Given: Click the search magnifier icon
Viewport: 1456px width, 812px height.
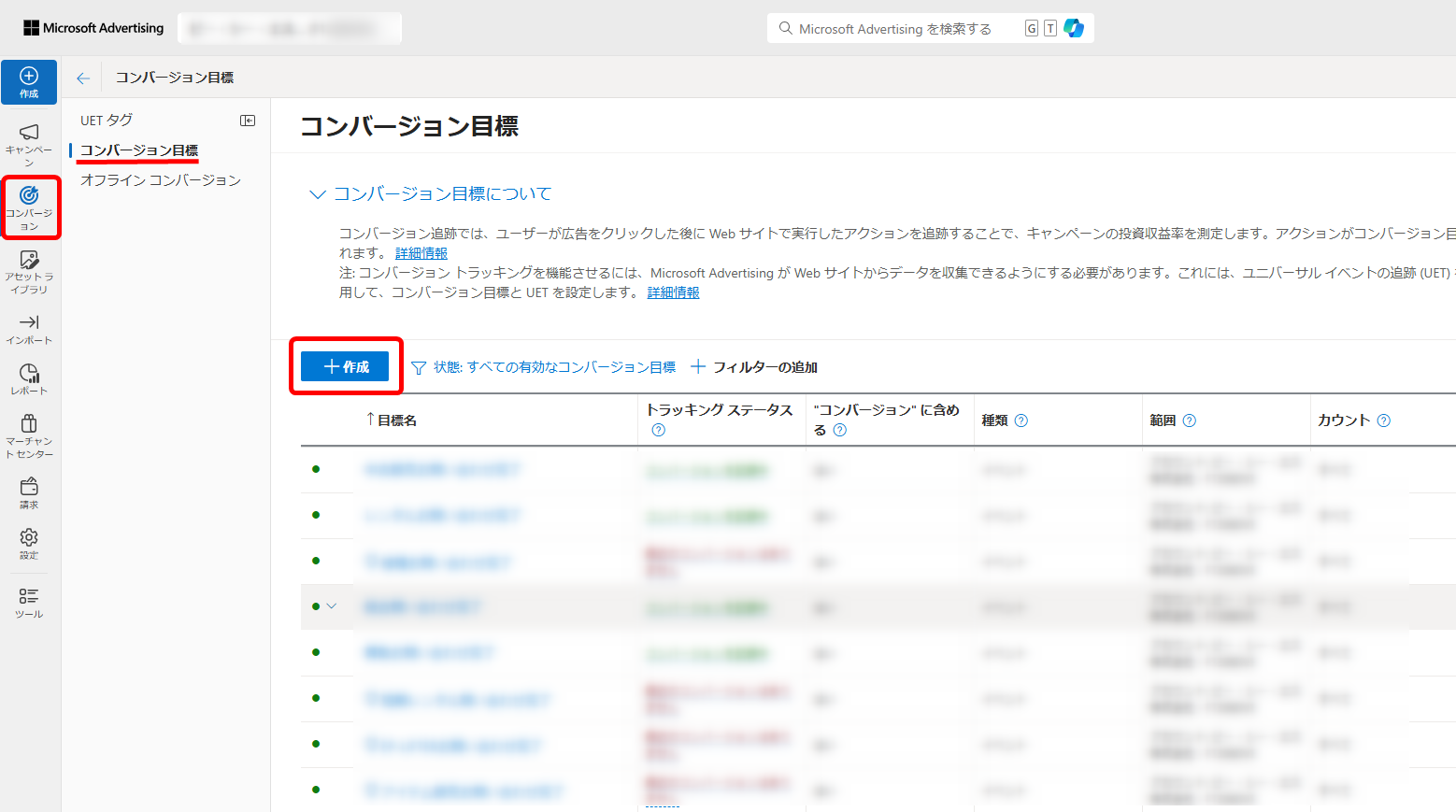Looking at the screenshot, I should coord(785,28).
